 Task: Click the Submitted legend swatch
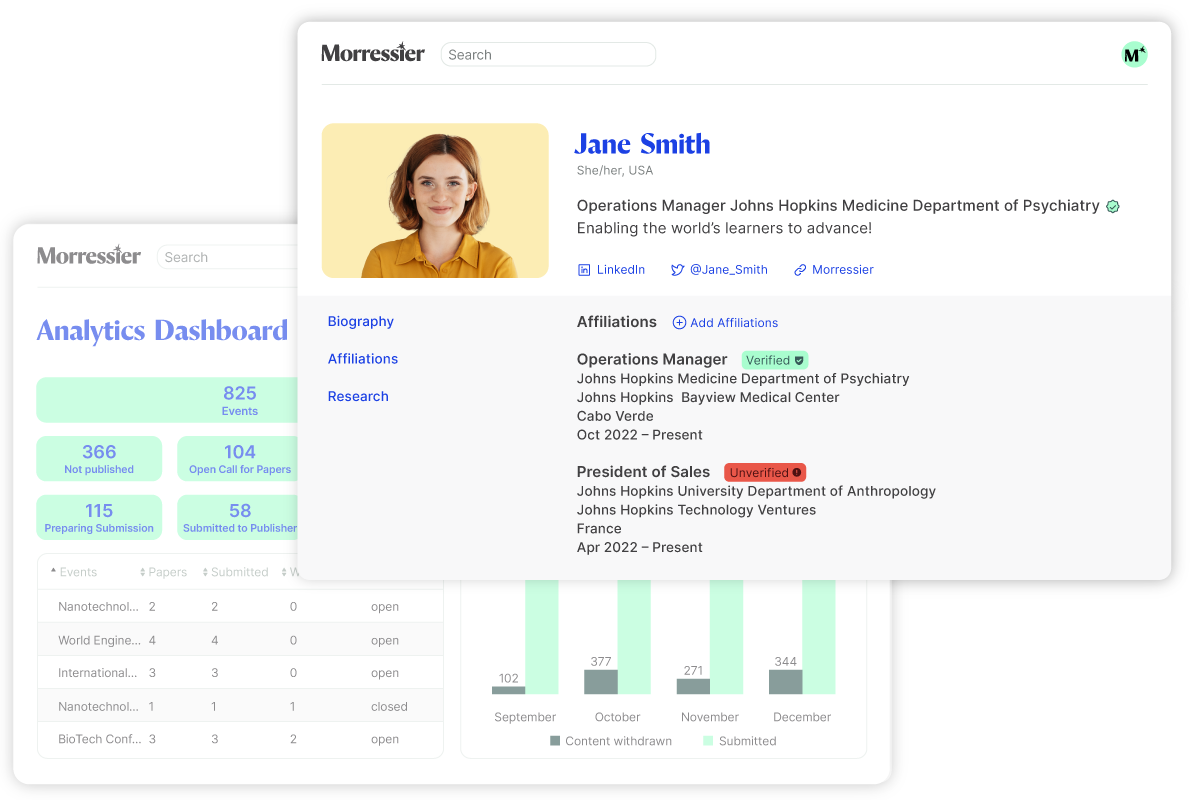(708, 741)
